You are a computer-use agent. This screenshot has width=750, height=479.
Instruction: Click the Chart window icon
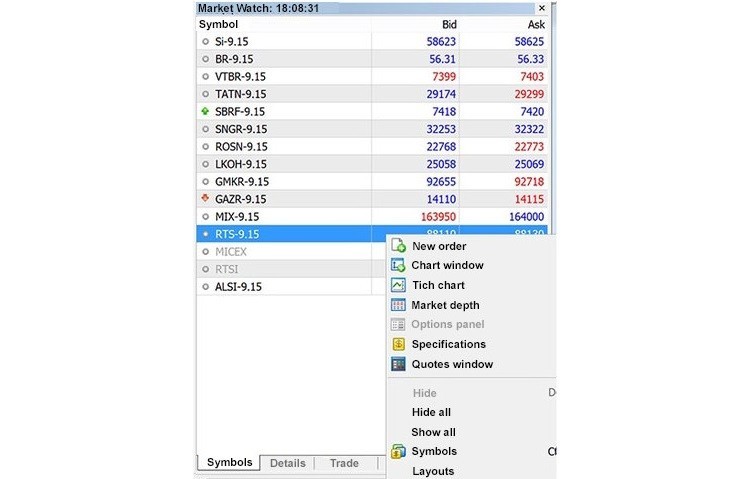coord(398,265)
